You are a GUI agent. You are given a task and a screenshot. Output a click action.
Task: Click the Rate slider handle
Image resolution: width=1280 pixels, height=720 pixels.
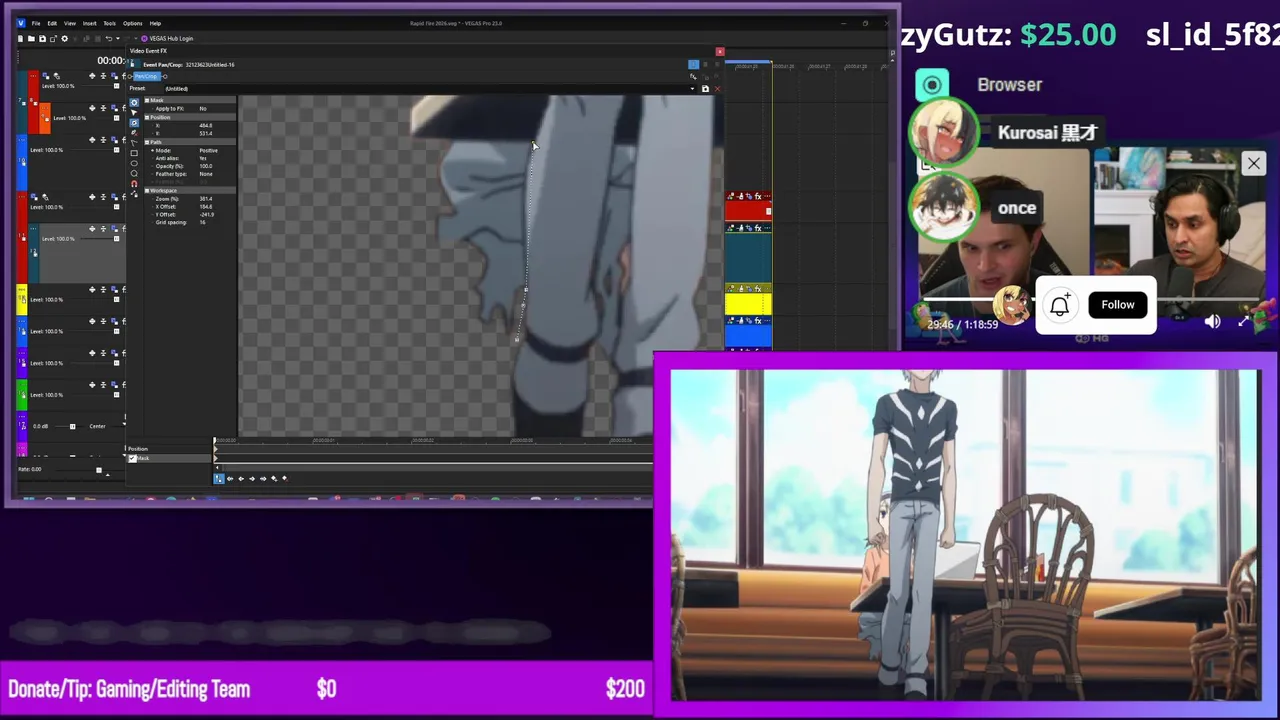[99, 470]
